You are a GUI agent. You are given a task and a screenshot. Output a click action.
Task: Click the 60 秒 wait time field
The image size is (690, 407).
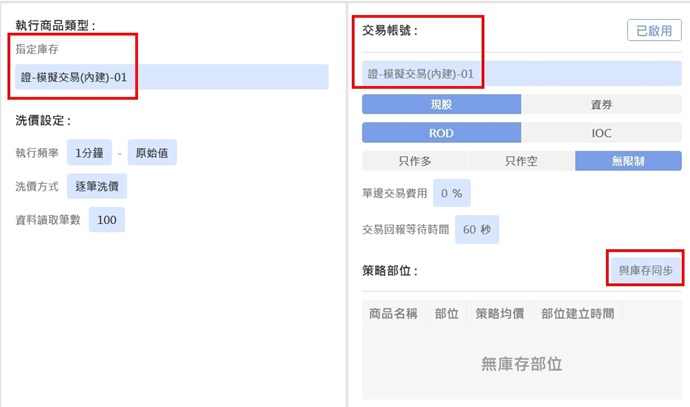476,229
